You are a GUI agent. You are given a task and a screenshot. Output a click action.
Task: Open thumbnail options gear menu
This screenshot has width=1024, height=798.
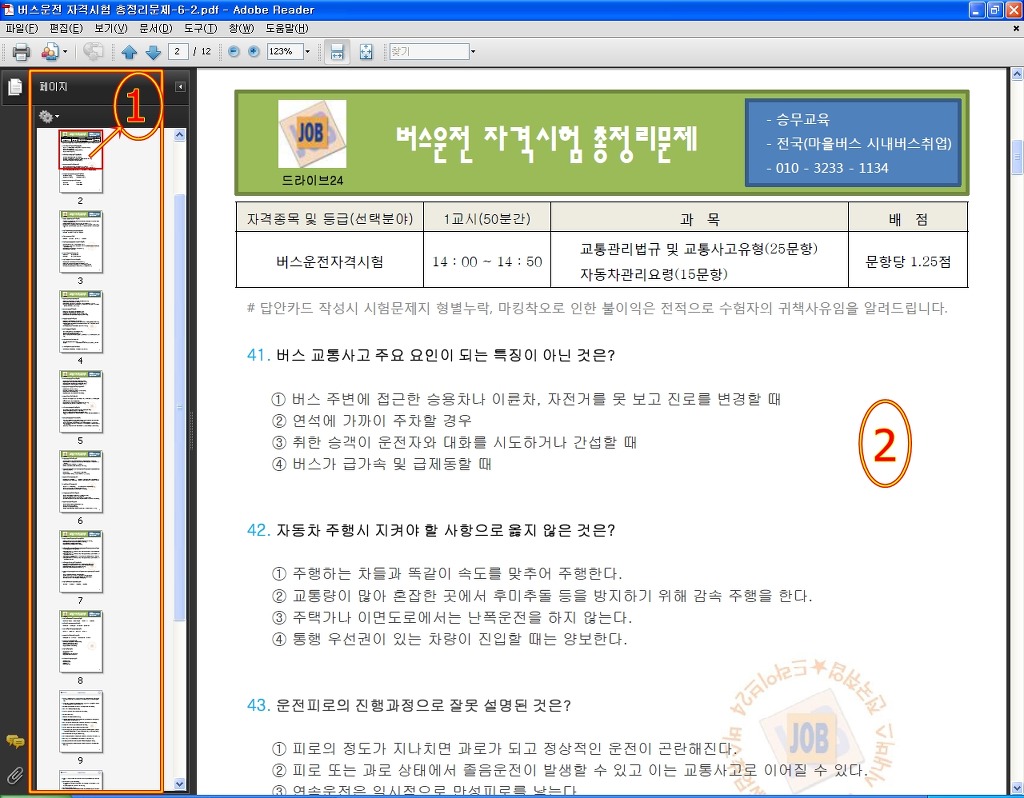click(48, 116)
